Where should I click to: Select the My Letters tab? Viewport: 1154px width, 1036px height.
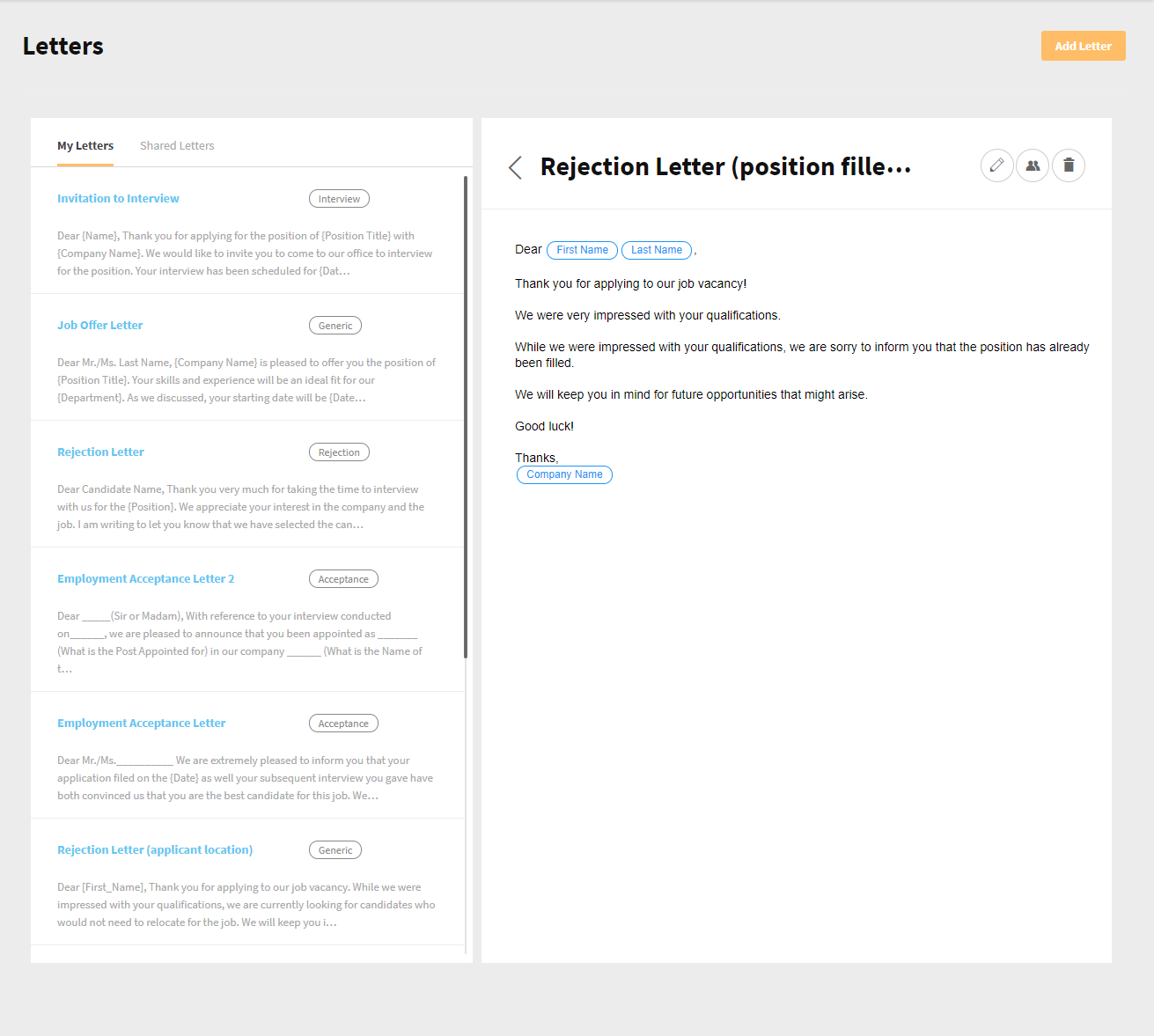85,145
